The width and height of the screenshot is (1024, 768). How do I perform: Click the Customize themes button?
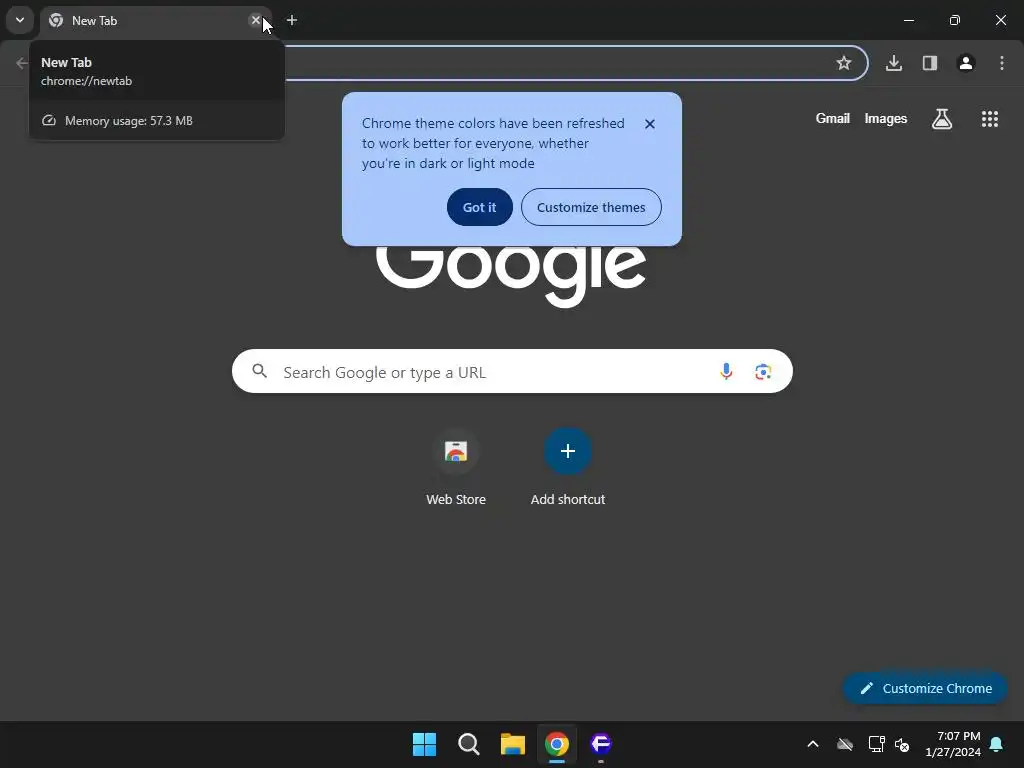point(591,207)
